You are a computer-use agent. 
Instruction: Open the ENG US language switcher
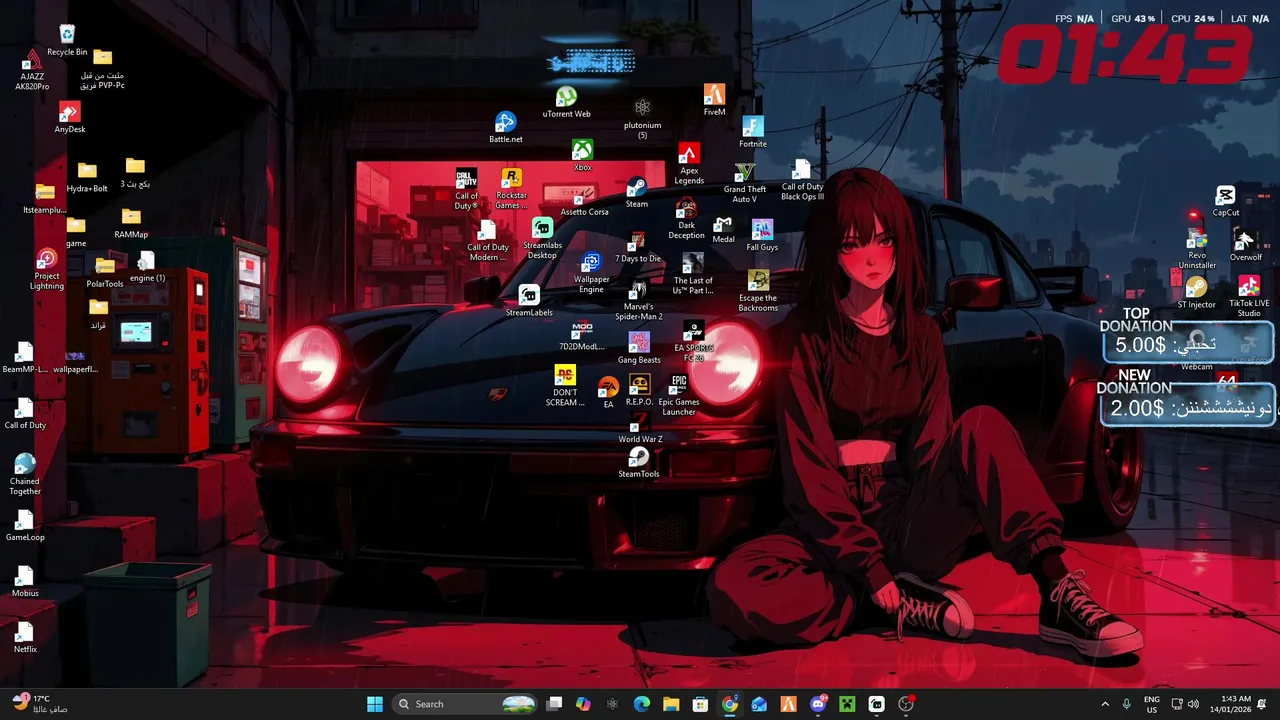(x=1152, y=704)
